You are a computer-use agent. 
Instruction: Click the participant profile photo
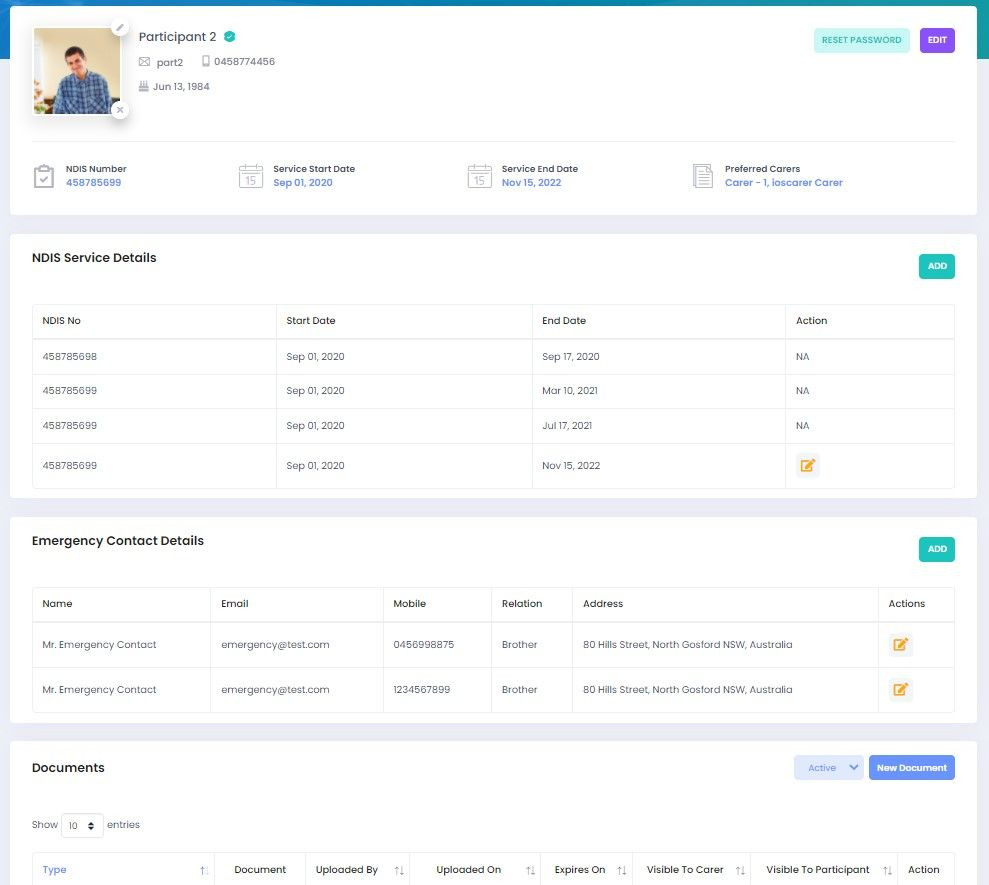point(77,71)
